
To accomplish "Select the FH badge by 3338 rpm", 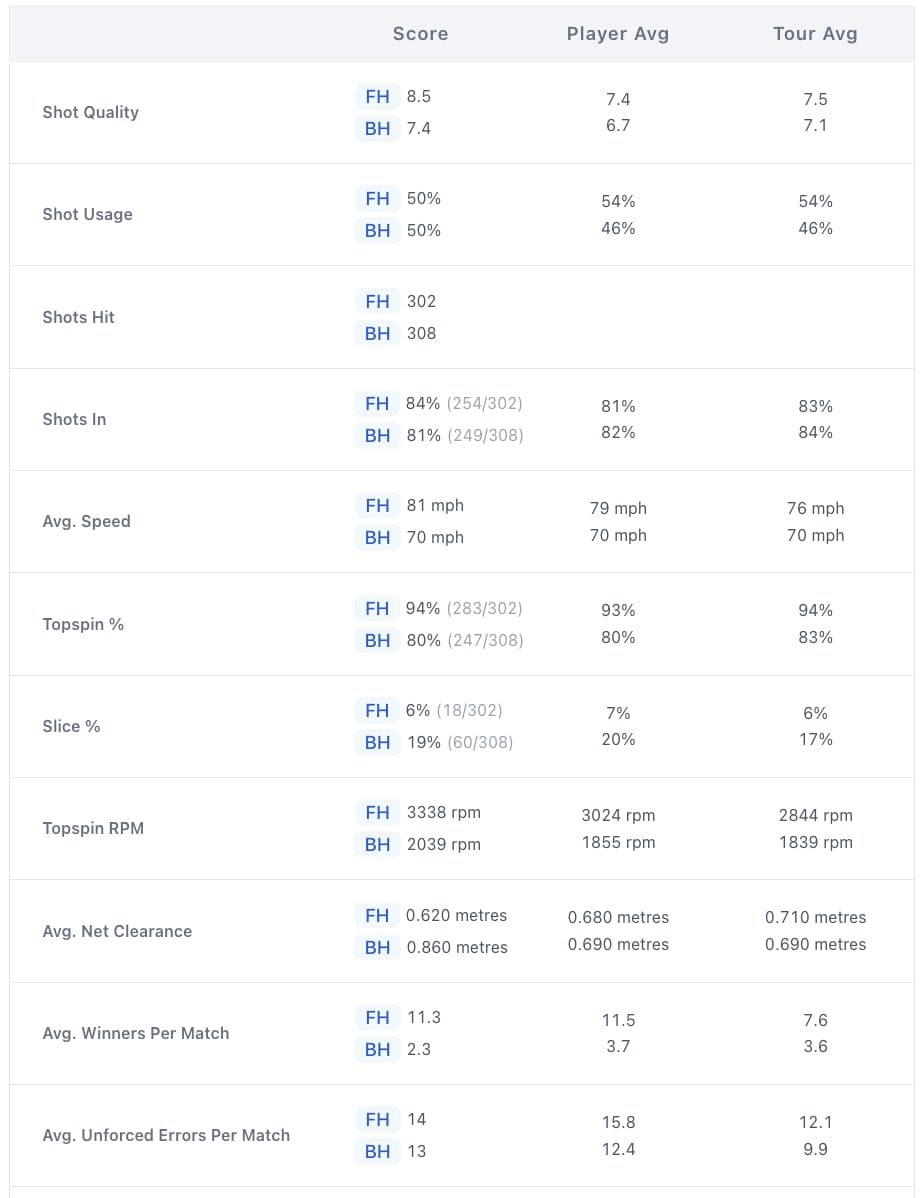I will [377, 813].
